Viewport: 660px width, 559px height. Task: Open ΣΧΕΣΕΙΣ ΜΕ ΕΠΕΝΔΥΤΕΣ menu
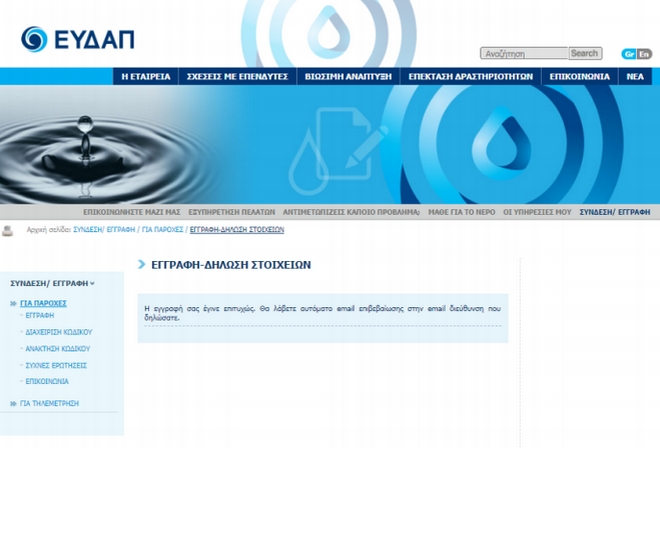pyautogui.click(x=237, y=76)
